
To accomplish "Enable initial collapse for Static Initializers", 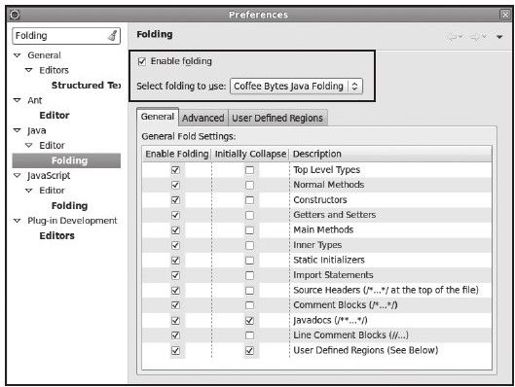I will click(x=249, y=260).
